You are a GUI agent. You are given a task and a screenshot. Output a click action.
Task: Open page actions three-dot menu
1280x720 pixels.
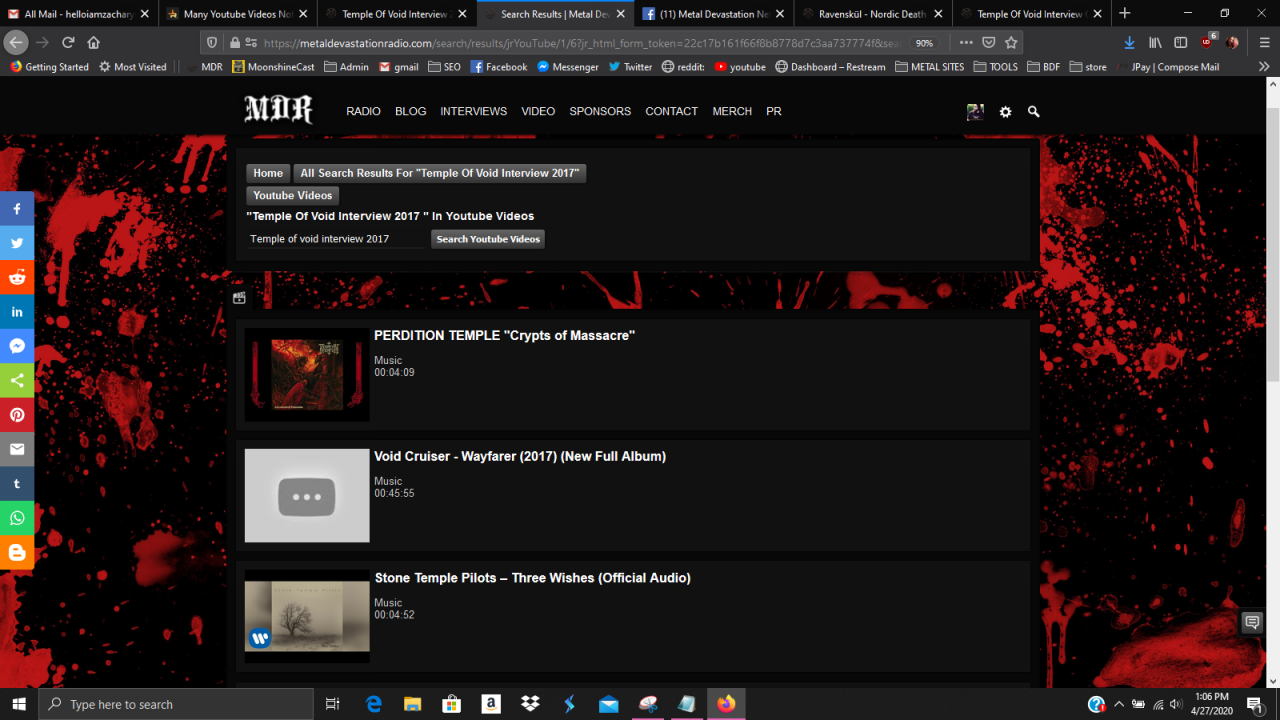(965, 43)
